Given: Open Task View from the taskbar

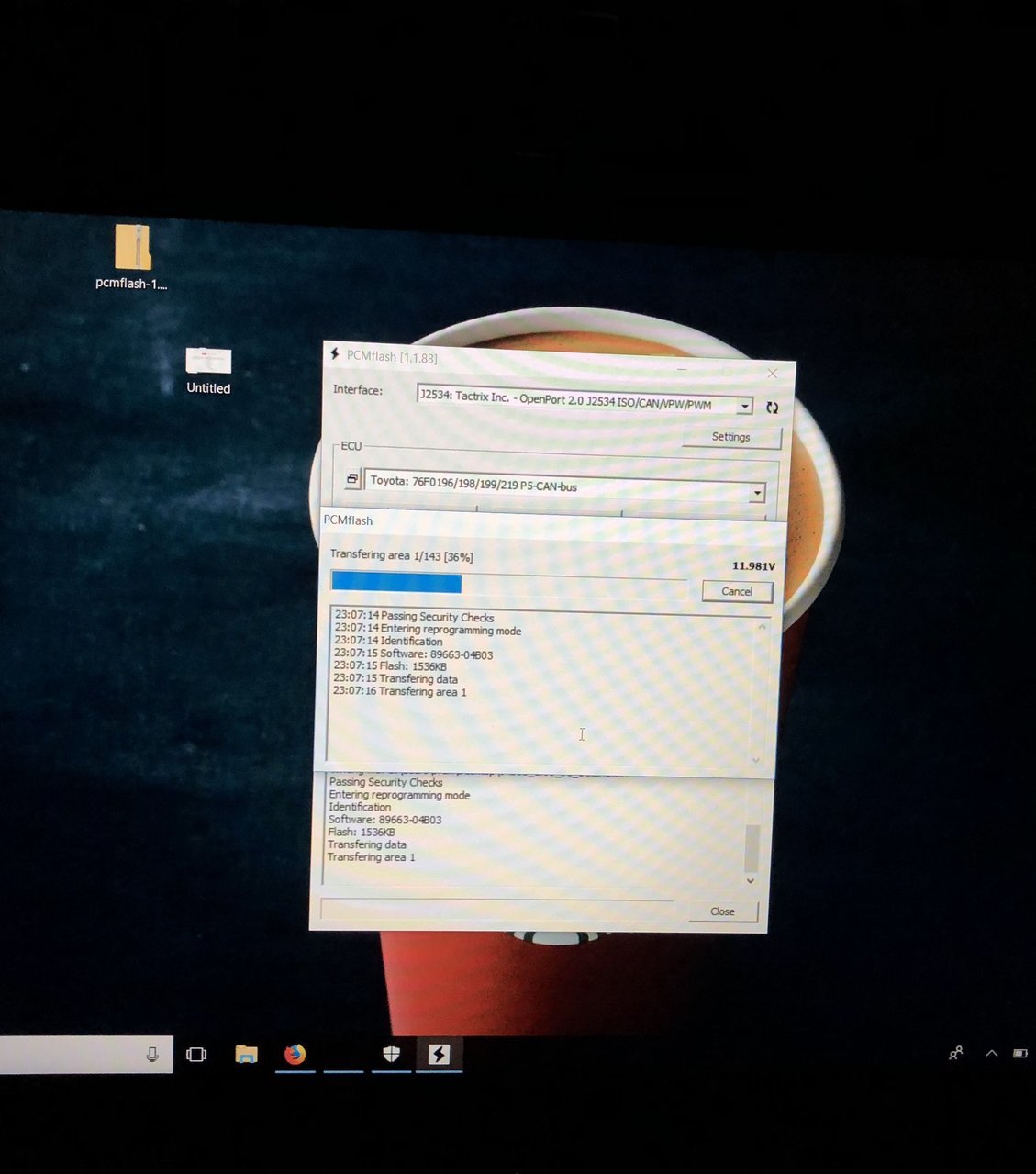Looking at the screenshot, I should point(196,1055).
